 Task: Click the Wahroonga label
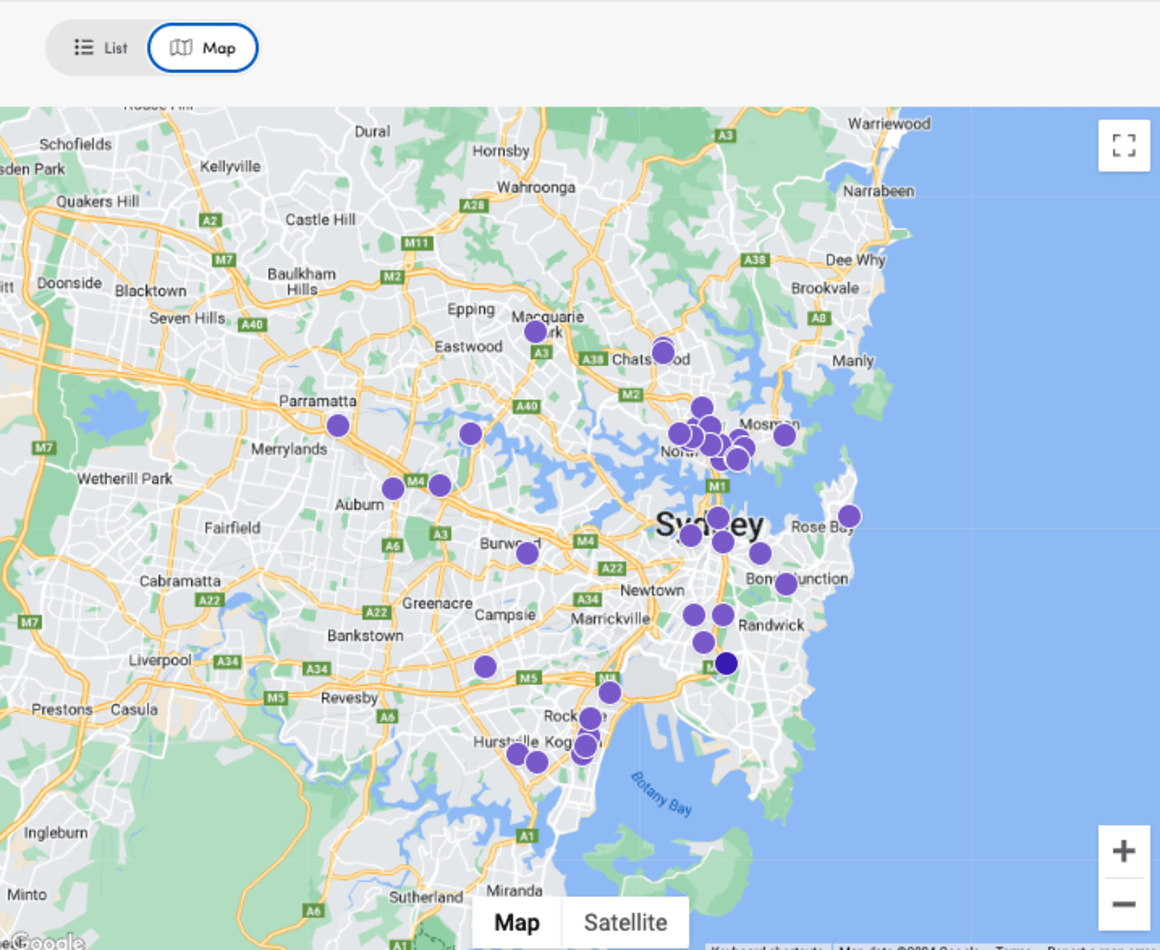pyautogui.click(x=536, y=187)
